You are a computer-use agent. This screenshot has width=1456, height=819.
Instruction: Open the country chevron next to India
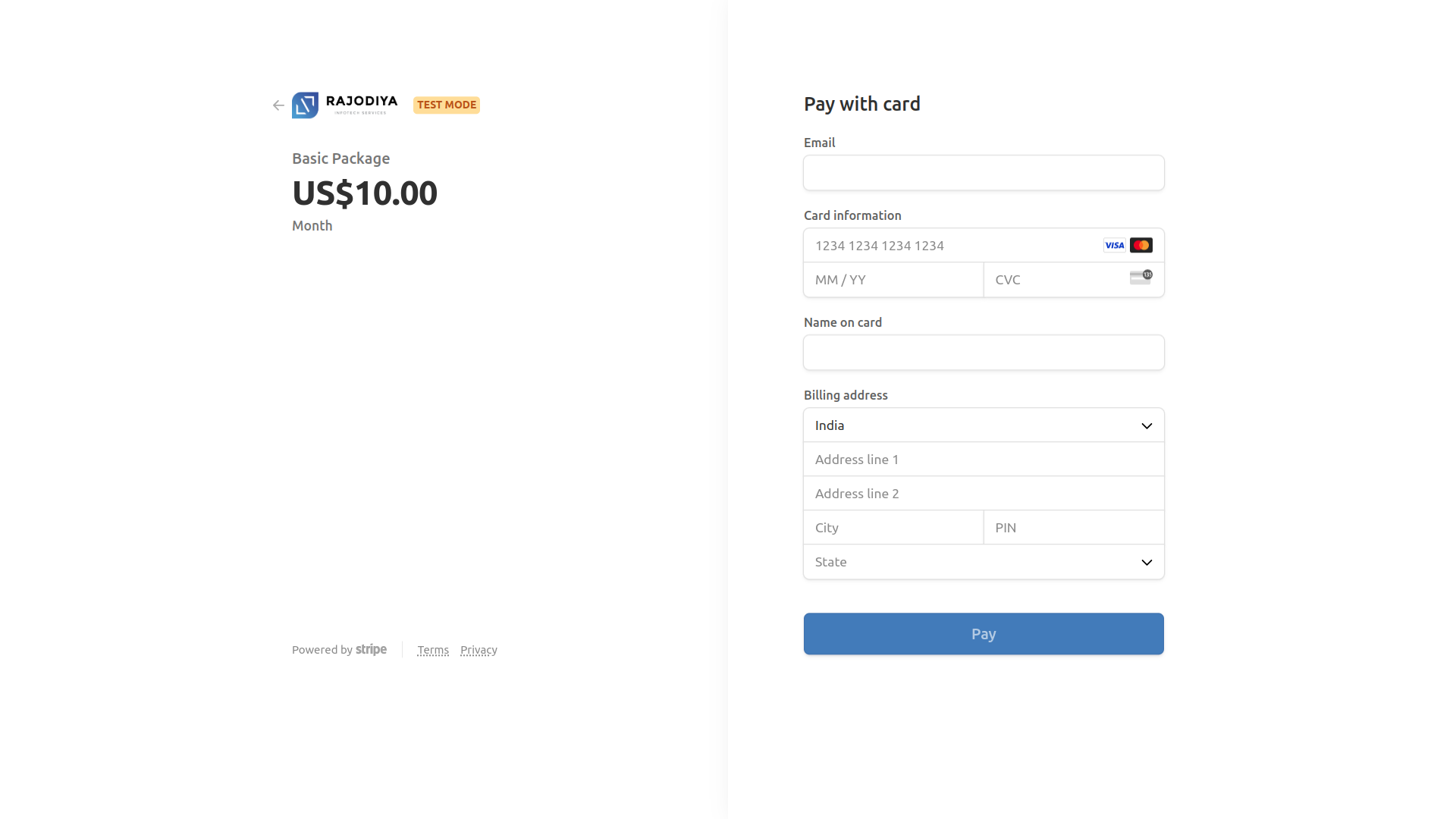pyautogui.click(x=1146, y=425)
